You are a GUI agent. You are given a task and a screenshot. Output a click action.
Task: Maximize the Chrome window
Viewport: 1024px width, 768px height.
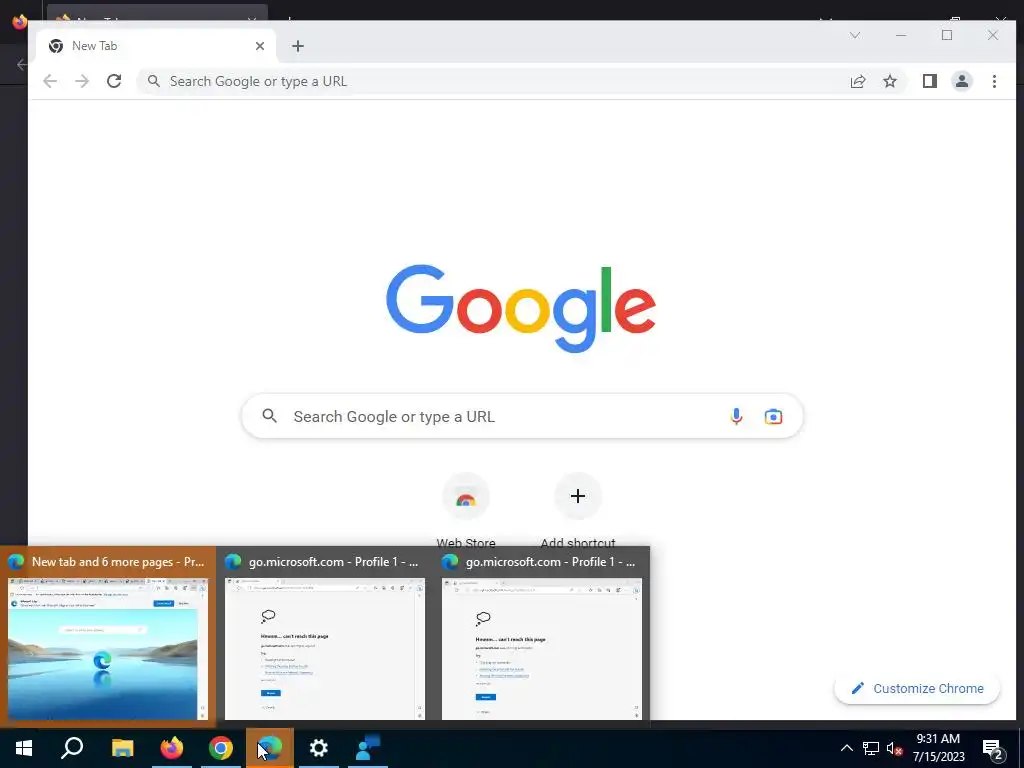click(x=947, y=35)
